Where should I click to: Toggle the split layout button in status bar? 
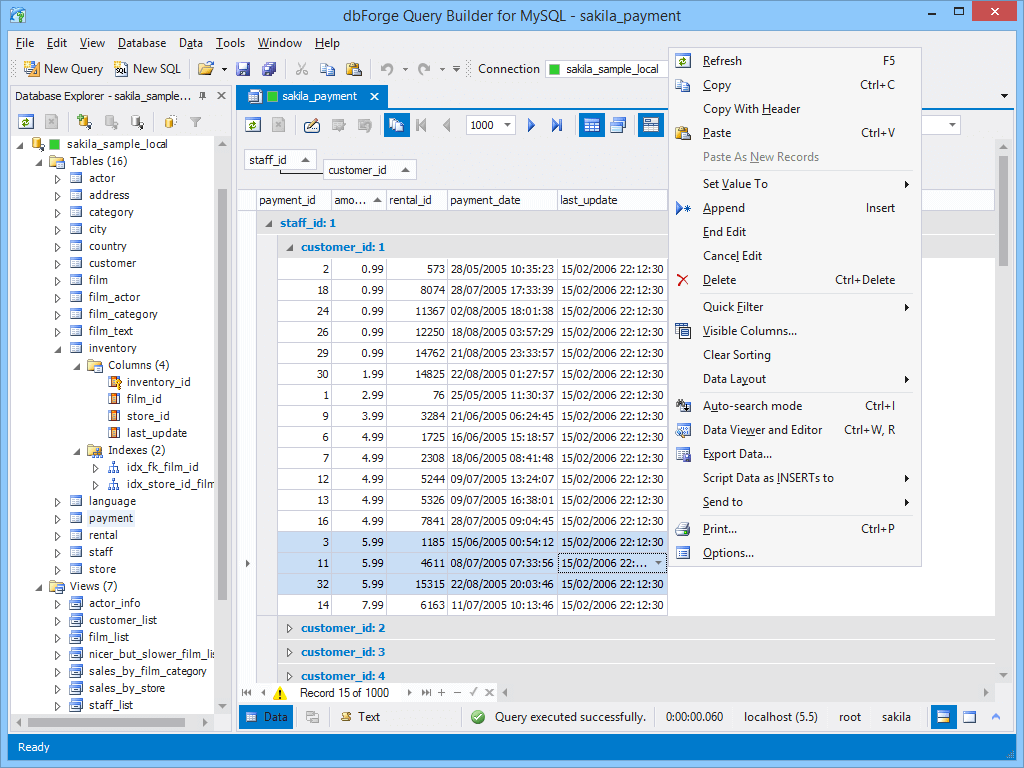[x=943, y=716]
